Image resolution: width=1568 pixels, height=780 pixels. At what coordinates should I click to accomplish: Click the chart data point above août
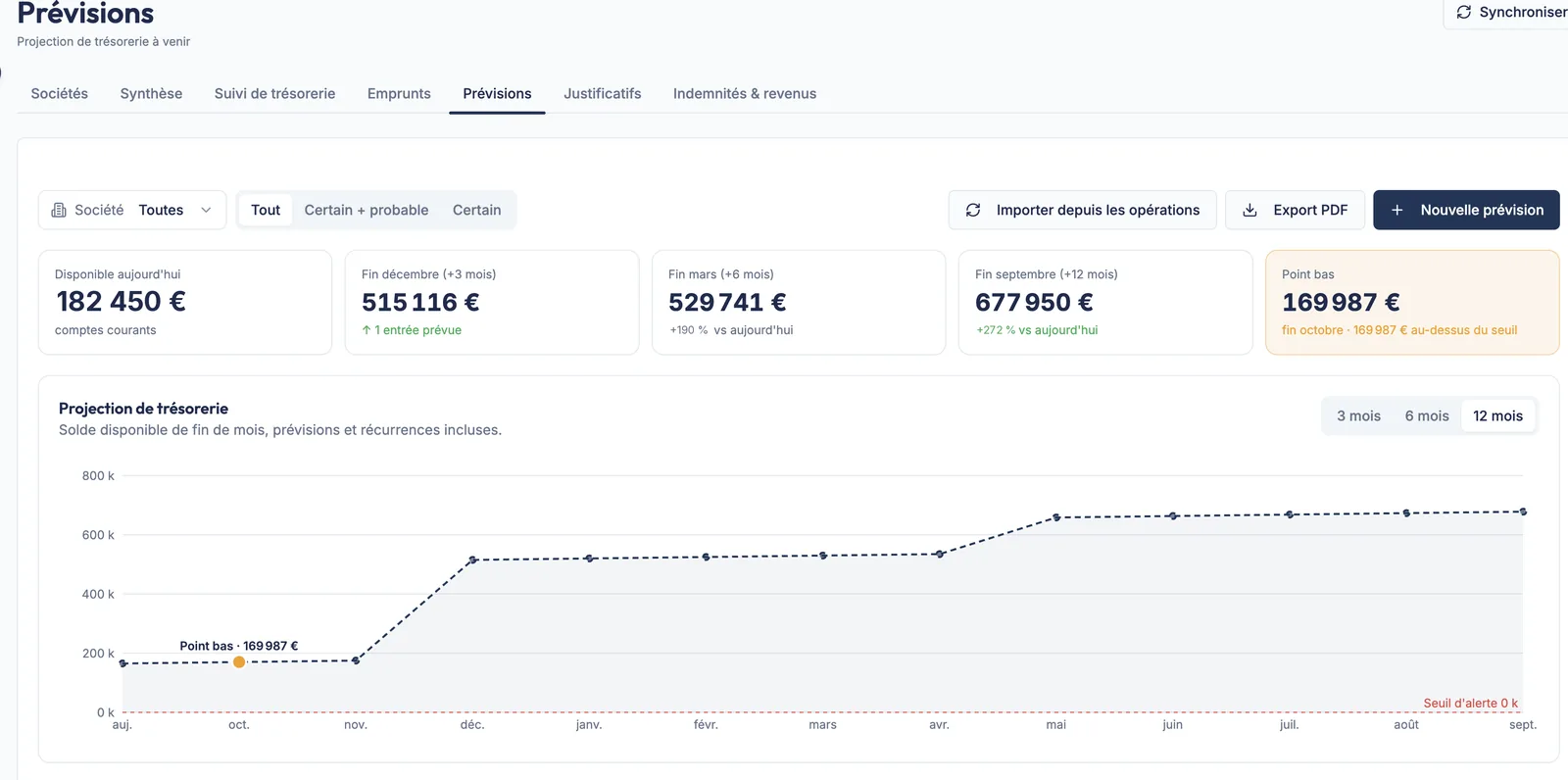1406,513
